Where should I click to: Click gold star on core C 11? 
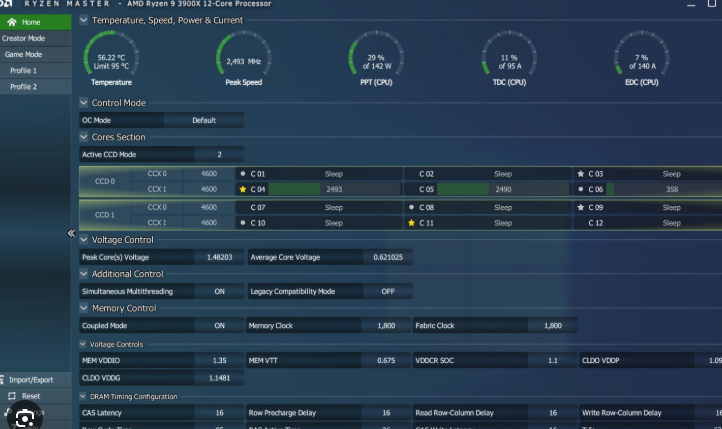point(411,223)
